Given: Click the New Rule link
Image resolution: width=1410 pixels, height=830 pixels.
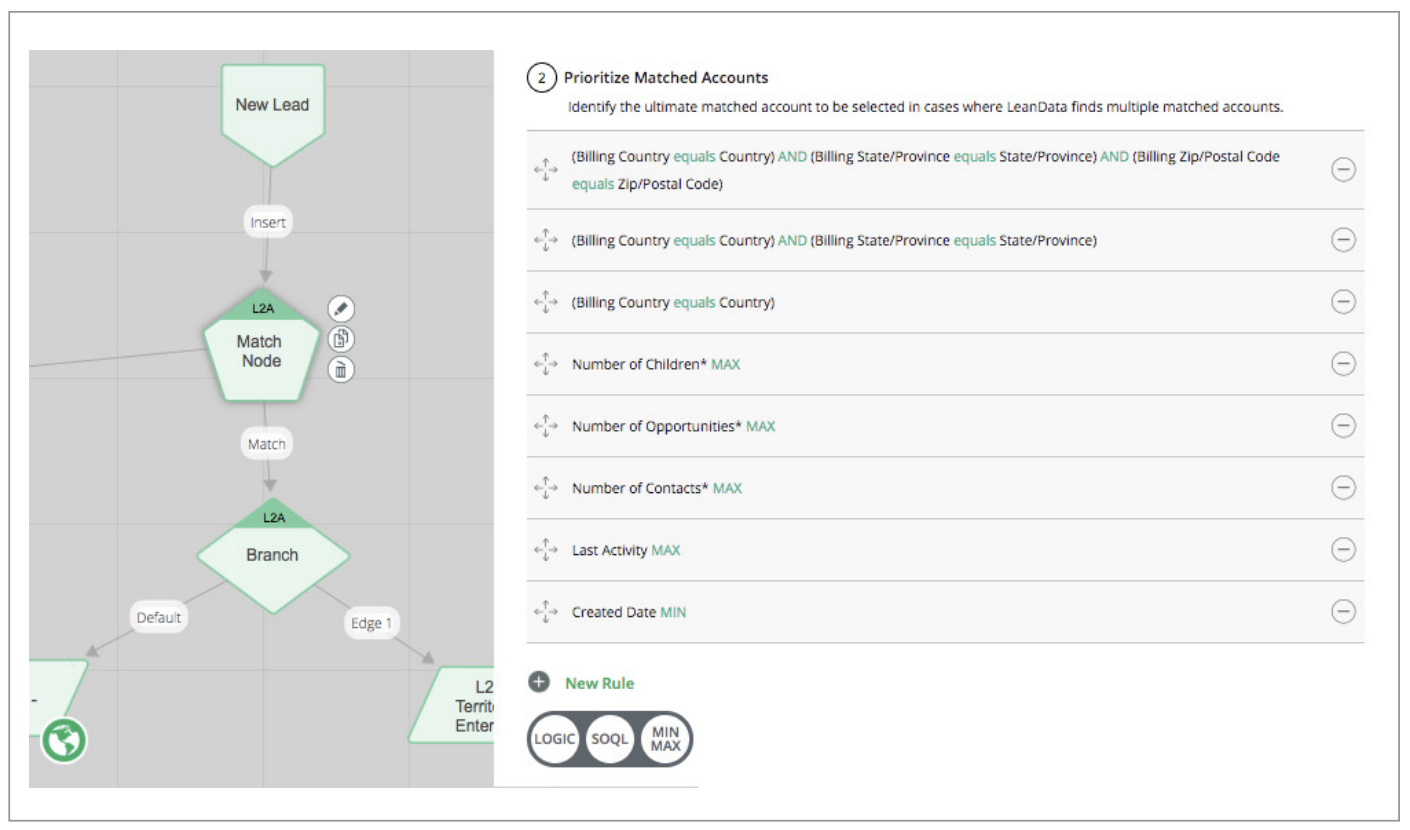Looking at the screenshot, I should click(x=599, y=682).
